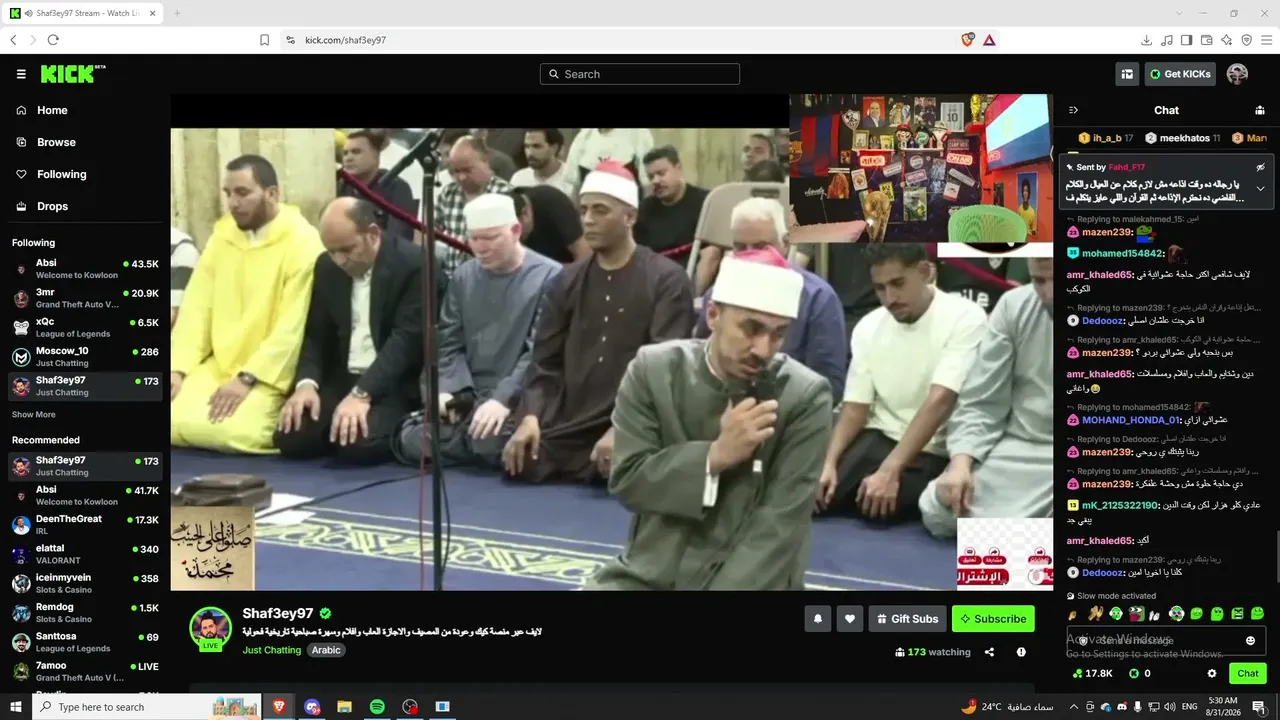
Task: Click the Get KICKs button
Action: (1180, 74)
